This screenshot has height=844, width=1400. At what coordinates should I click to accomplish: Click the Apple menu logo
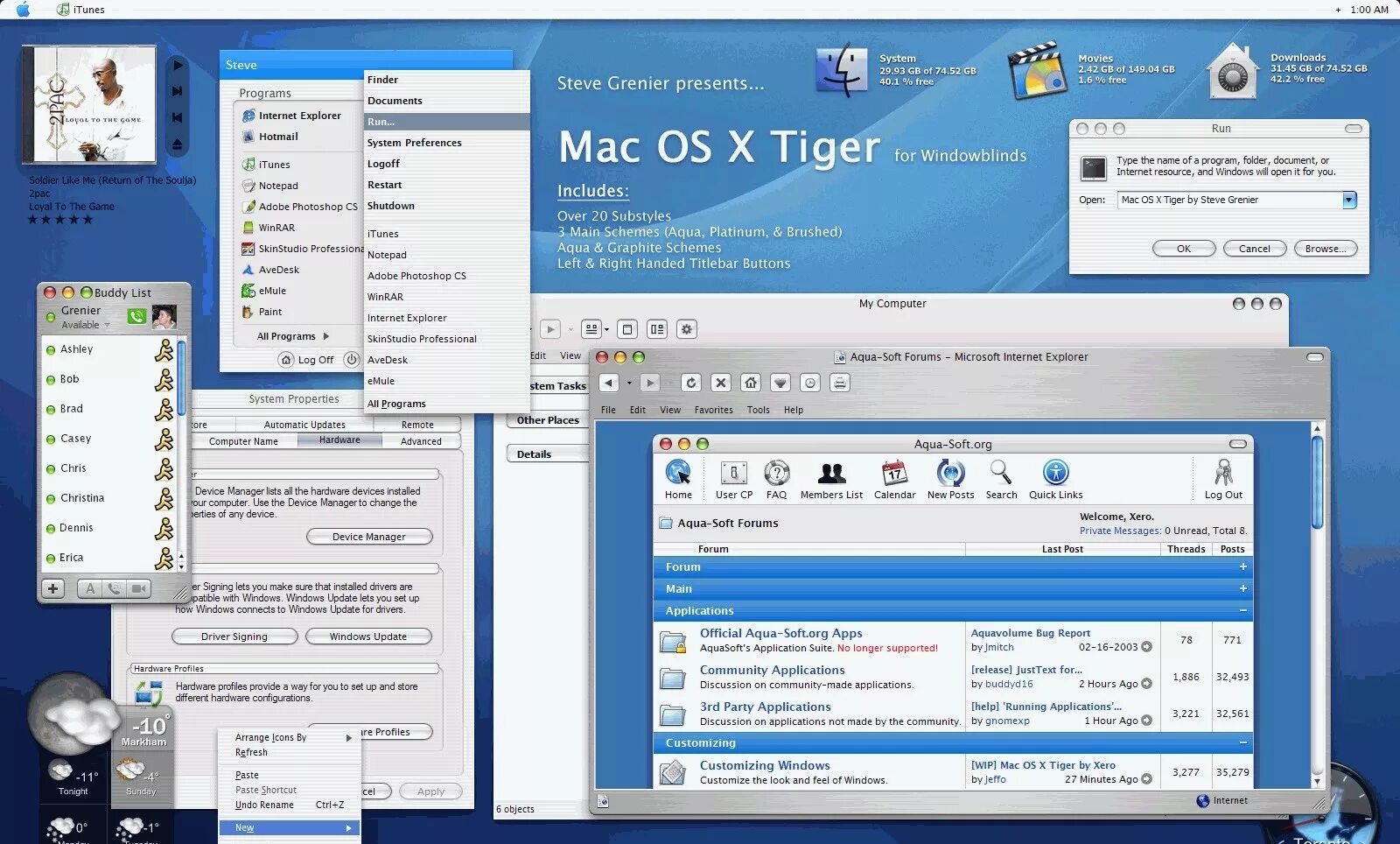pyautogui.click(x=24, y=10)
